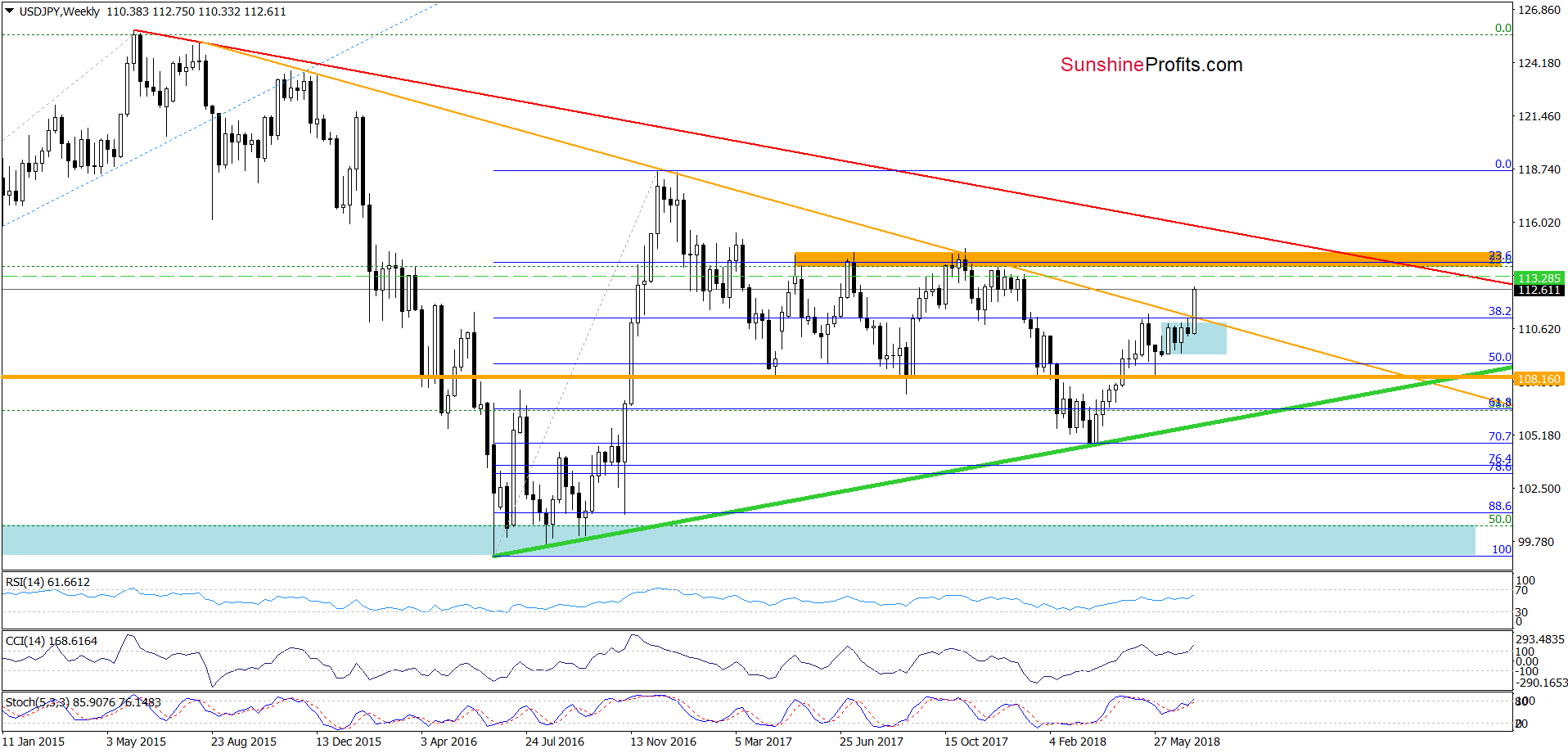Image resolution: width=1568 pixels, height=753 pixels.
Task: Click the 24 Jul 2016 date label
Action: 555,742
